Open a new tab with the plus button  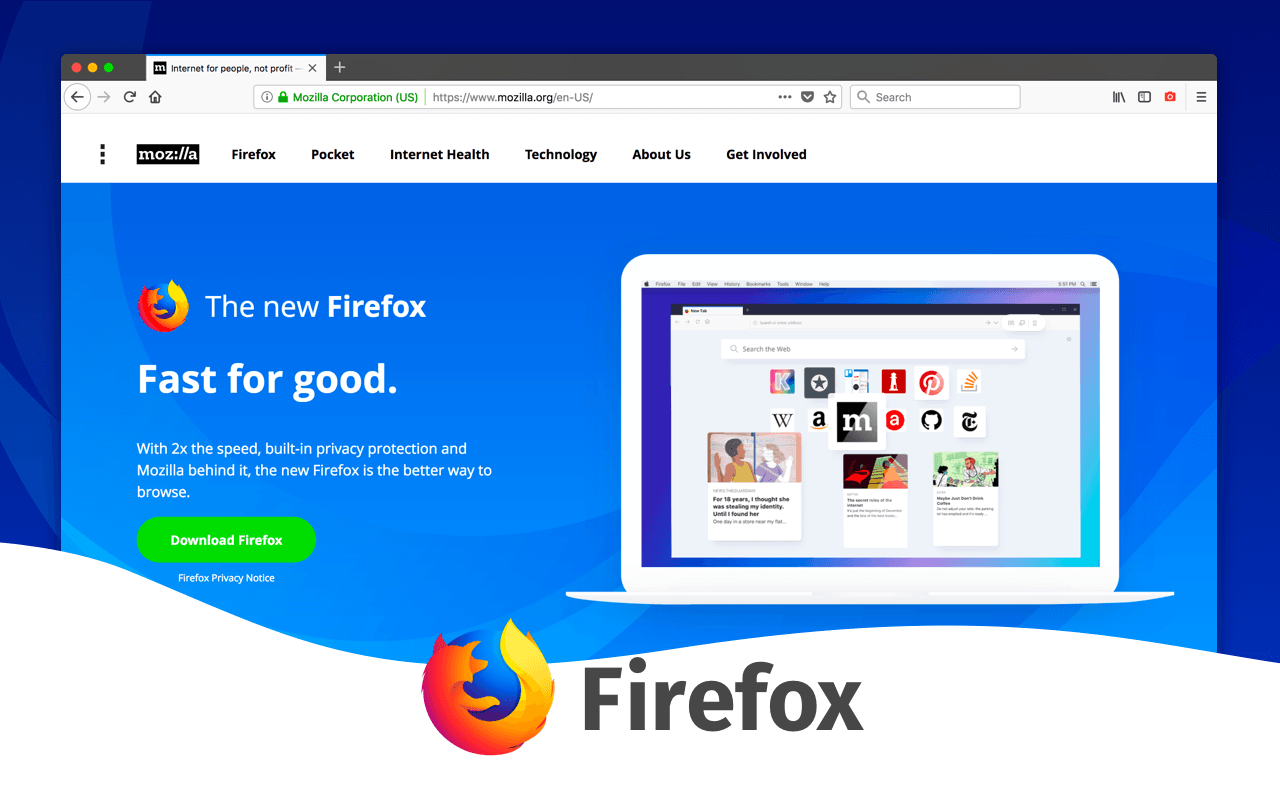pos(339,67)
